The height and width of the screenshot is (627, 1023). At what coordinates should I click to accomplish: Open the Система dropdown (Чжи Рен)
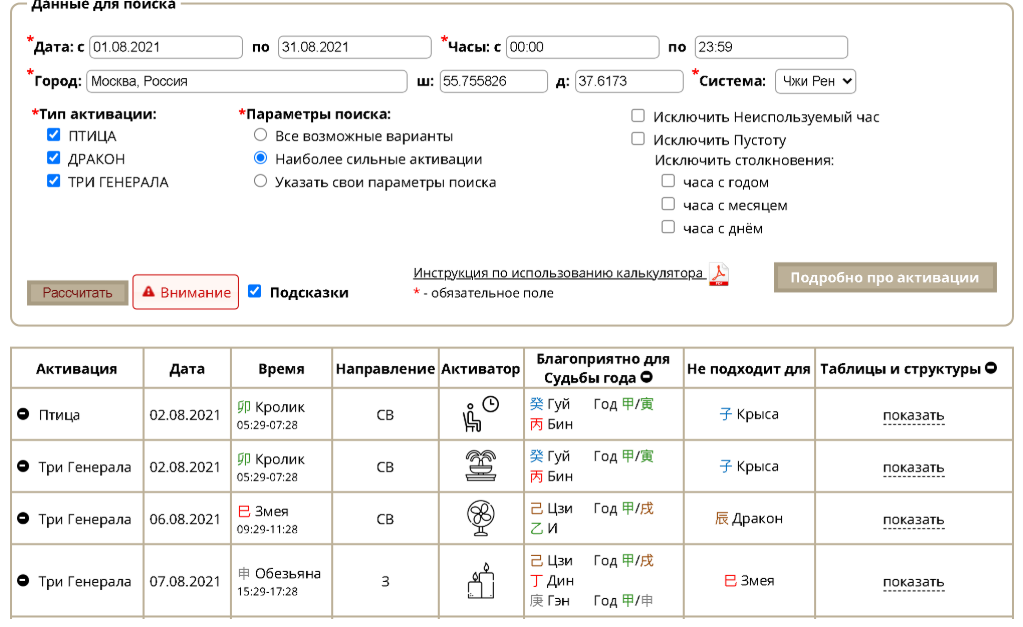815,81
